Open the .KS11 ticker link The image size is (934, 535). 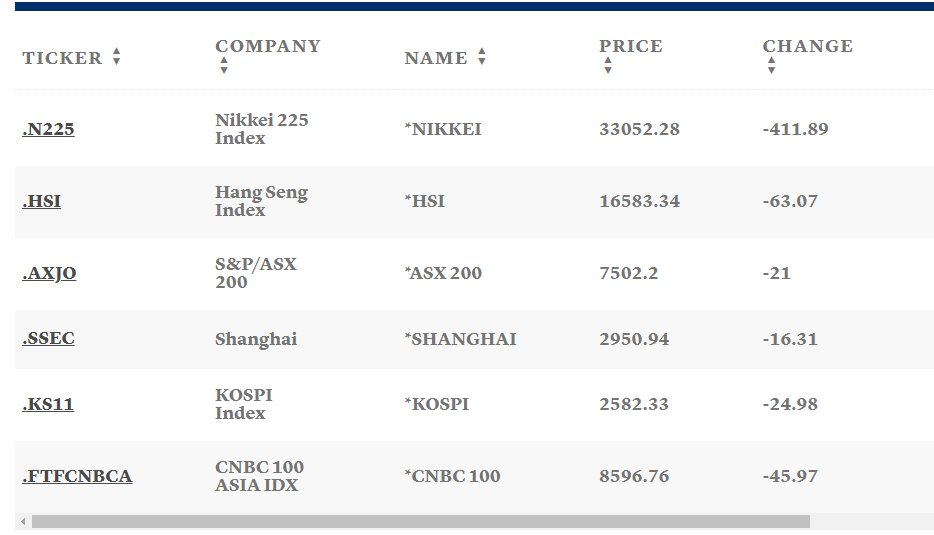click(48, 405)
